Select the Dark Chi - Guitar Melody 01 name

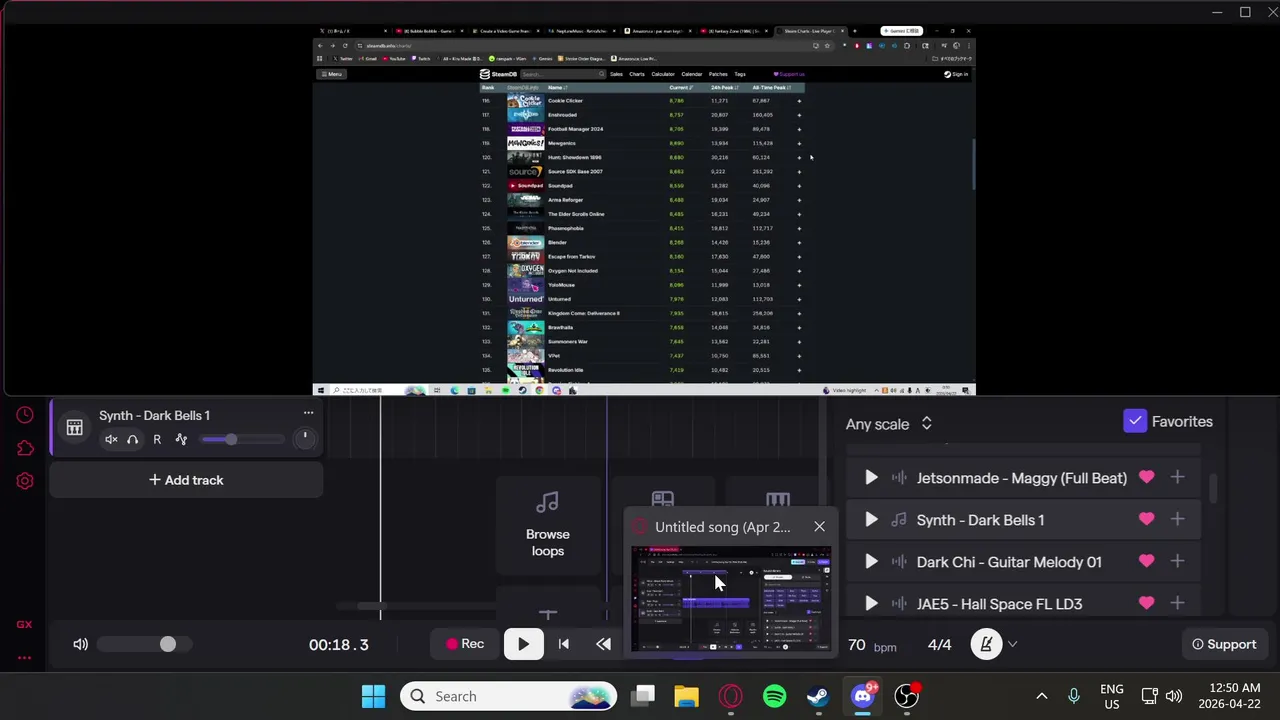pyautogui.click(x=1009, y=562)
